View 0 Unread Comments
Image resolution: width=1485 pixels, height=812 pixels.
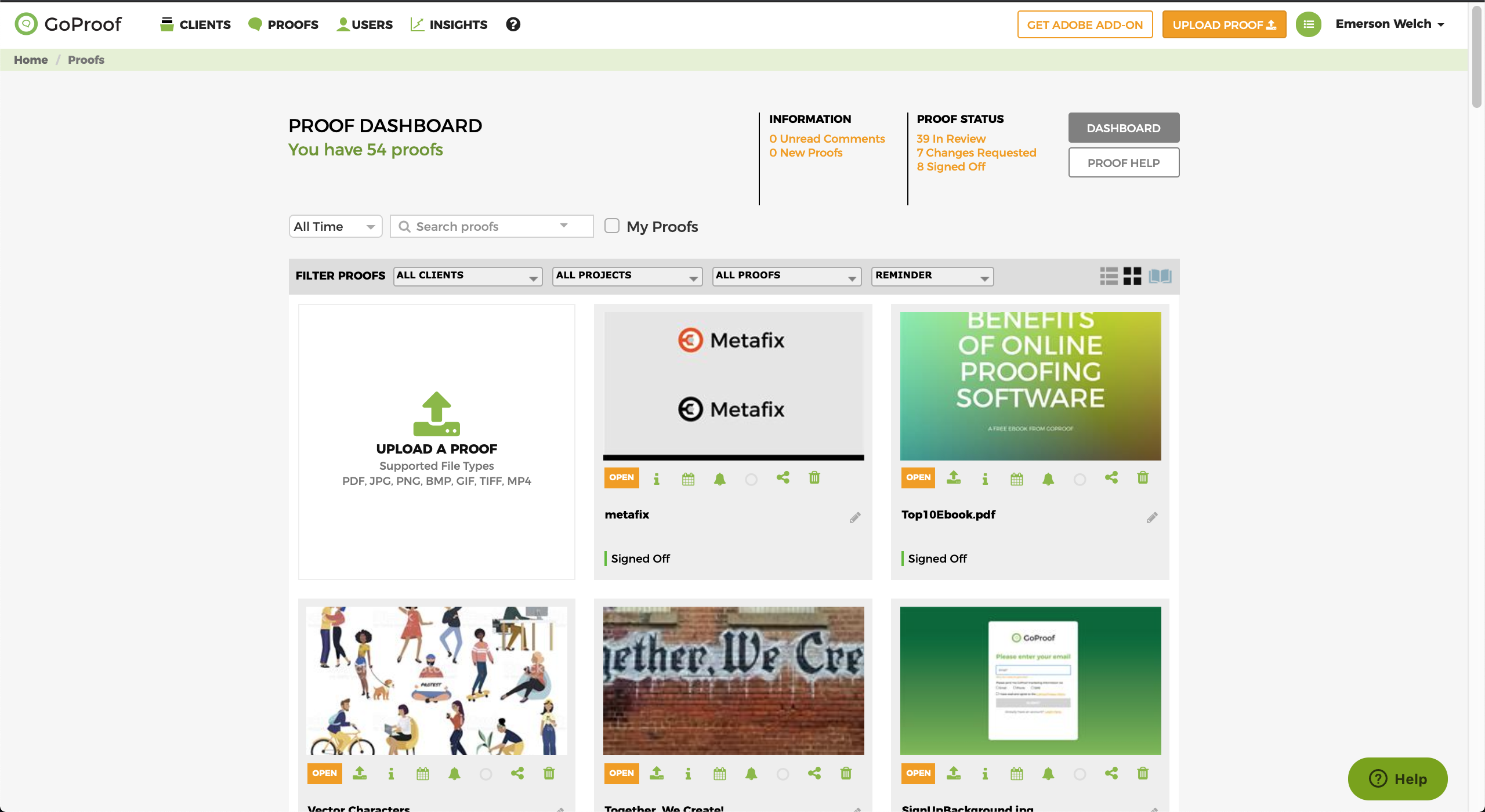point(827,139)
